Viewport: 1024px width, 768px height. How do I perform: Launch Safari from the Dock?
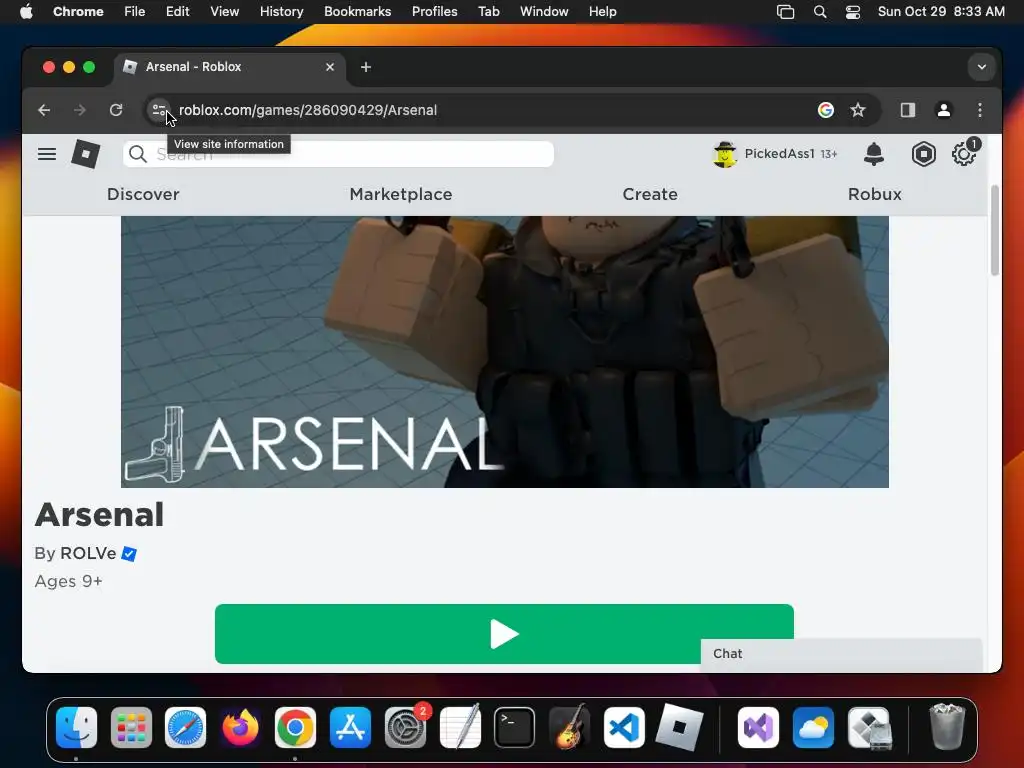(x=185, y=728)
